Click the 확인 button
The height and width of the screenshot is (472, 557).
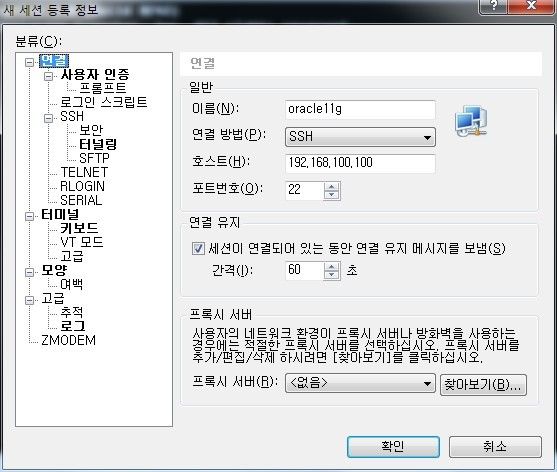(393, 447)
